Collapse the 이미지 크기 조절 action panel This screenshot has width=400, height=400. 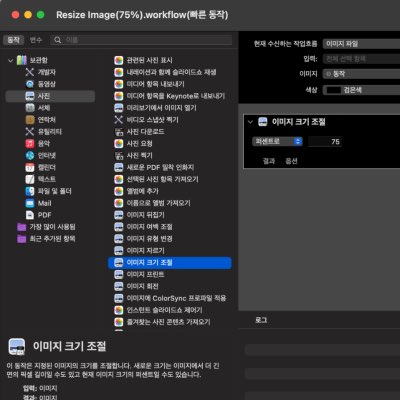(250, 122)
